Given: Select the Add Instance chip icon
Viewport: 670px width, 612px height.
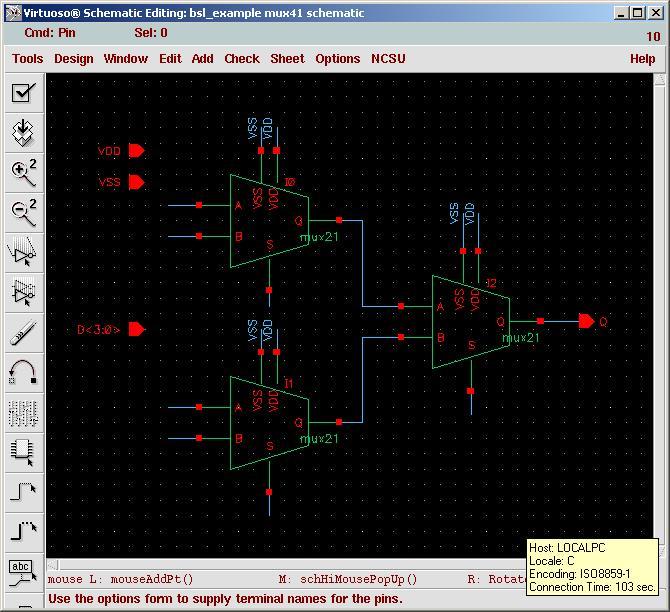Looking at the screenshot, I should coord(24,453).
